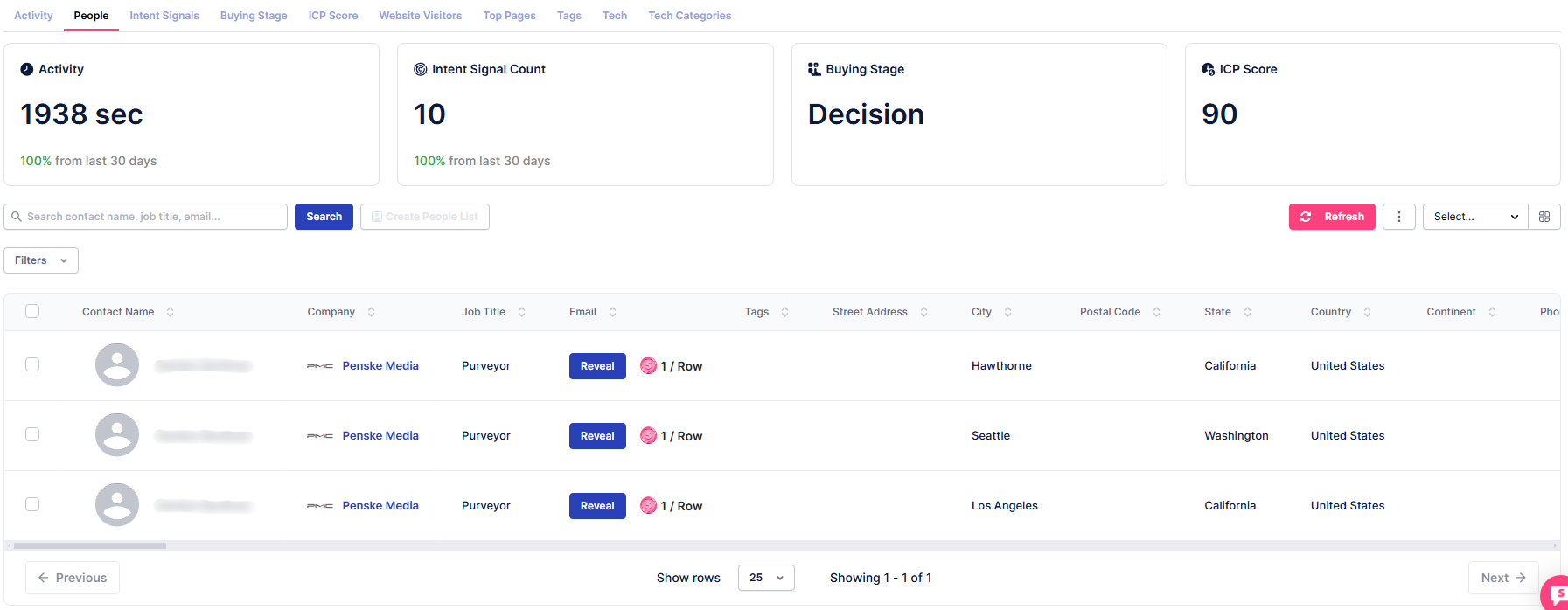The image size is (1568, 610).
Task: Click the sort arrows on Company column
Action: (372, 312)
